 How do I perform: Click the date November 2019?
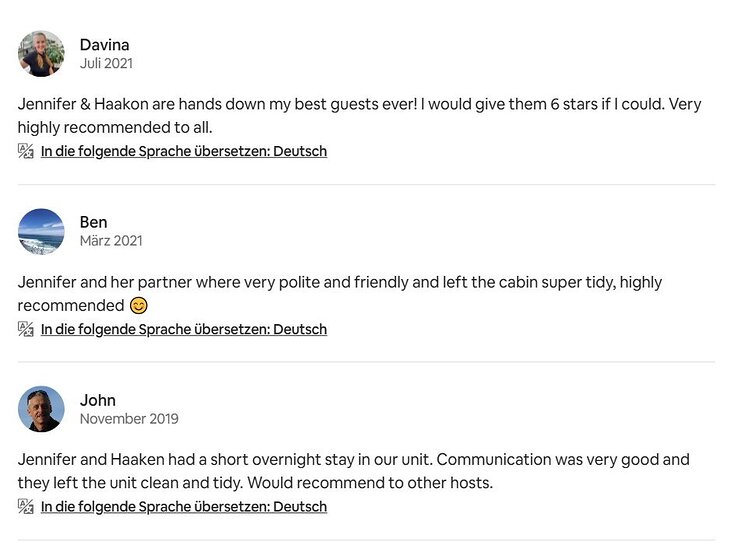point(129,419)
